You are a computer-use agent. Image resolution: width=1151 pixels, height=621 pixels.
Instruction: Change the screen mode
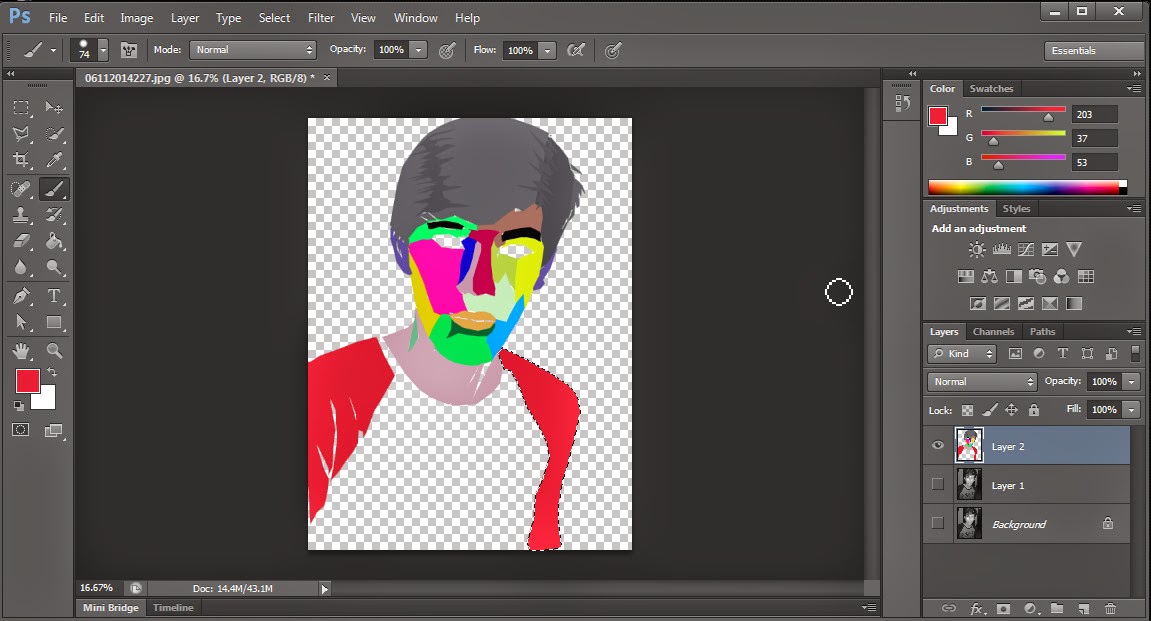54,430
